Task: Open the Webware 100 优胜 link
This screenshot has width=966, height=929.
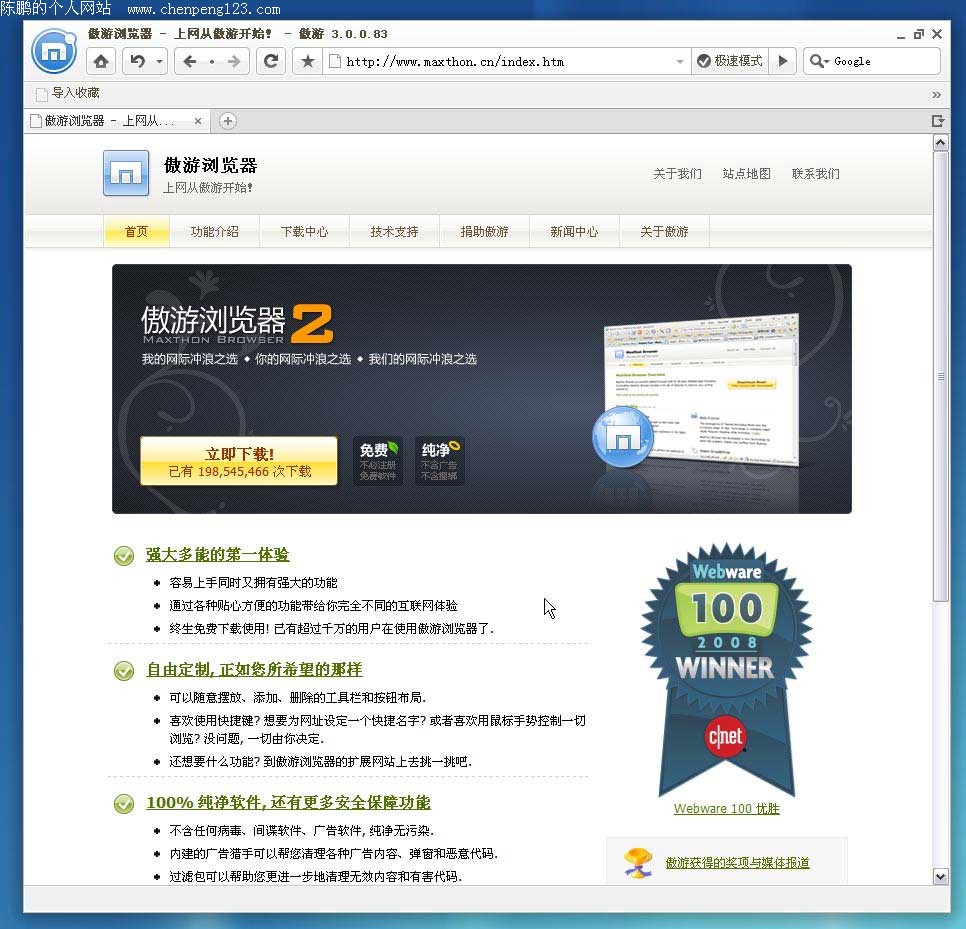Action: 726,809
